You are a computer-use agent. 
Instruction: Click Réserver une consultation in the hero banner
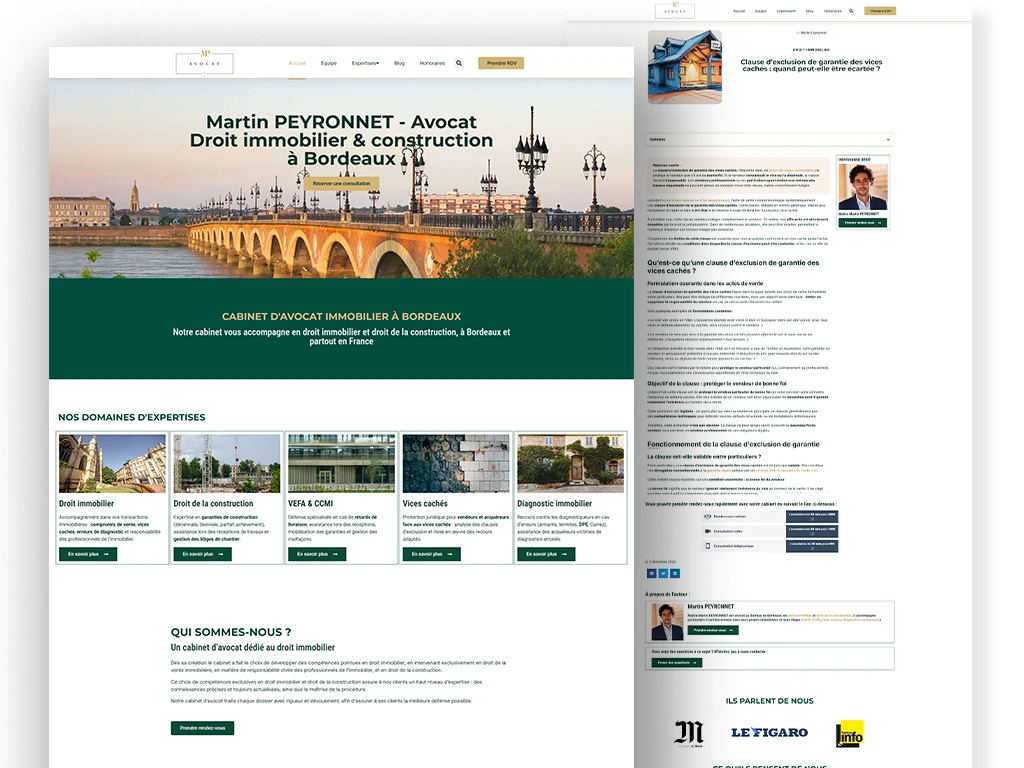[x=342, y=184]
